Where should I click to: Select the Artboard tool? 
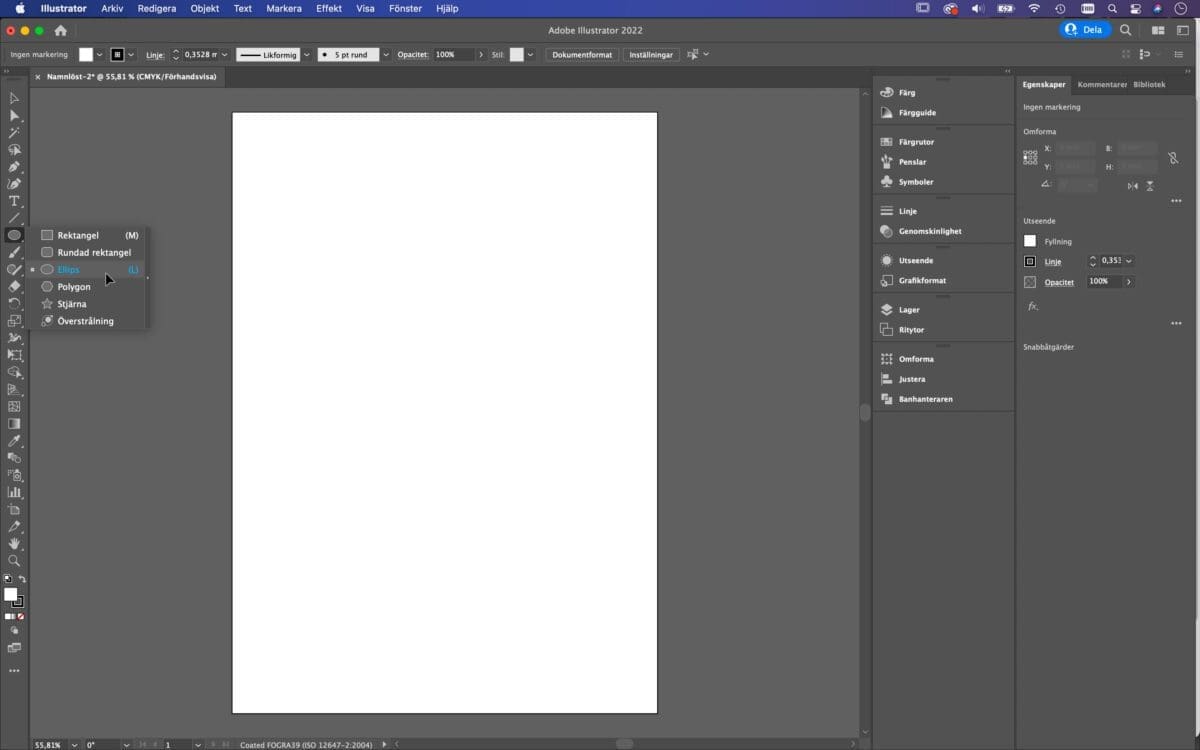tap(14, 509)
